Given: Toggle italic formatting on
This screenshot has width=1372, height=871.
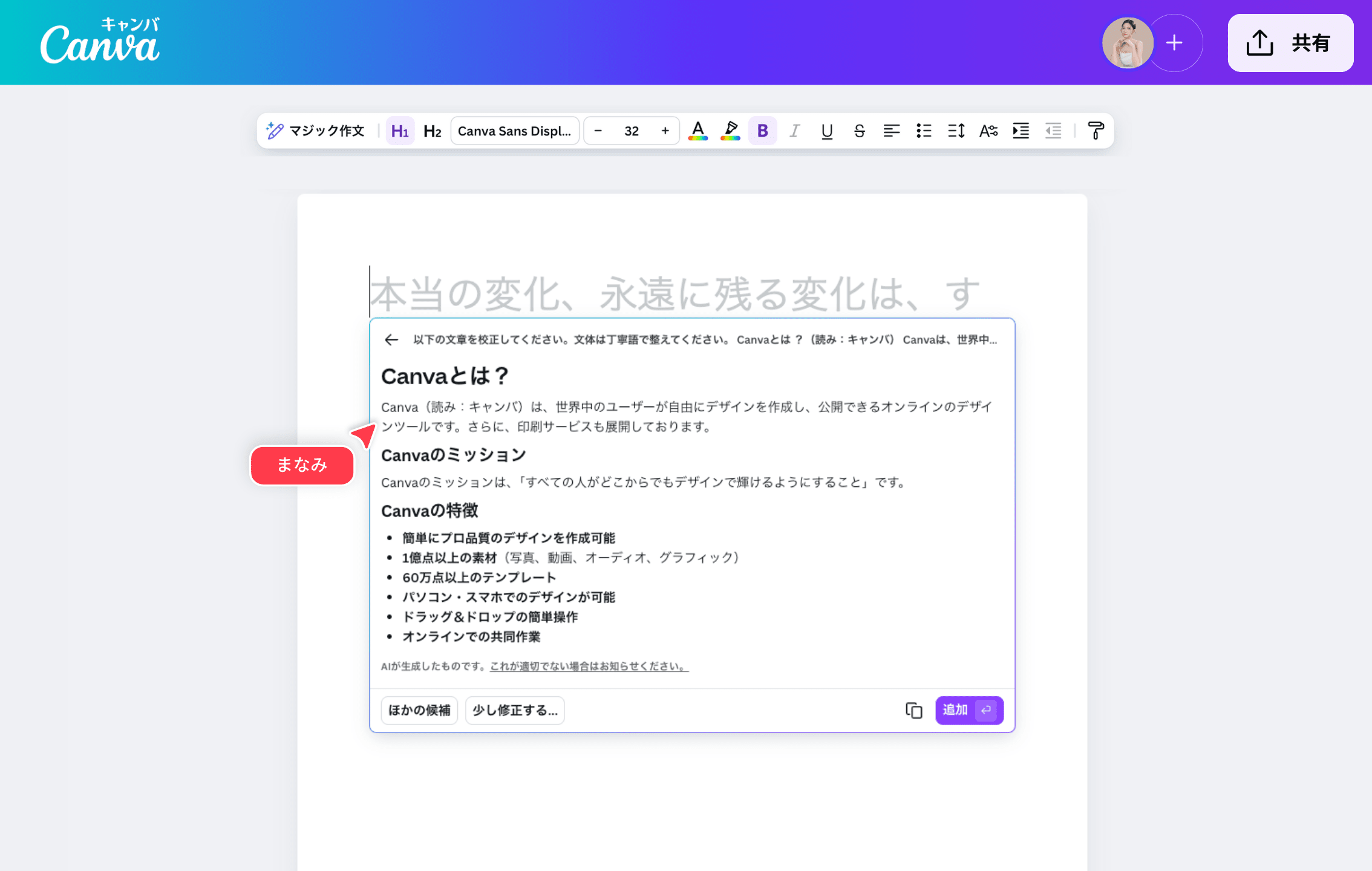Looking at the screenshot, I should point(794,131).
